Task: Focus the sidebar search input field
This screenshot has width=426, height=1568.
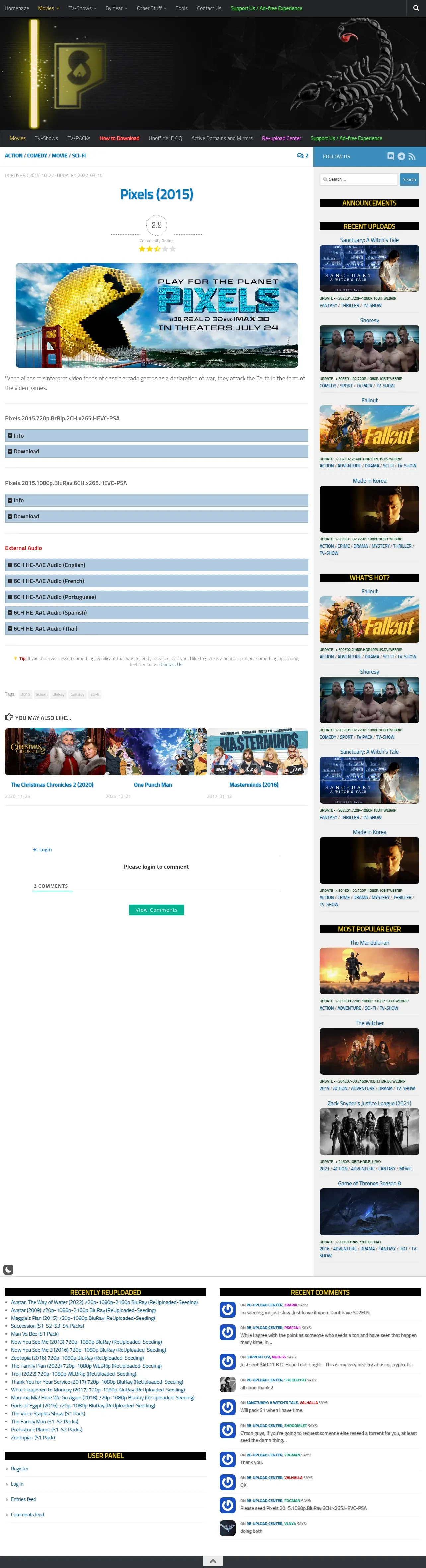Action: (x=359, y=179)
